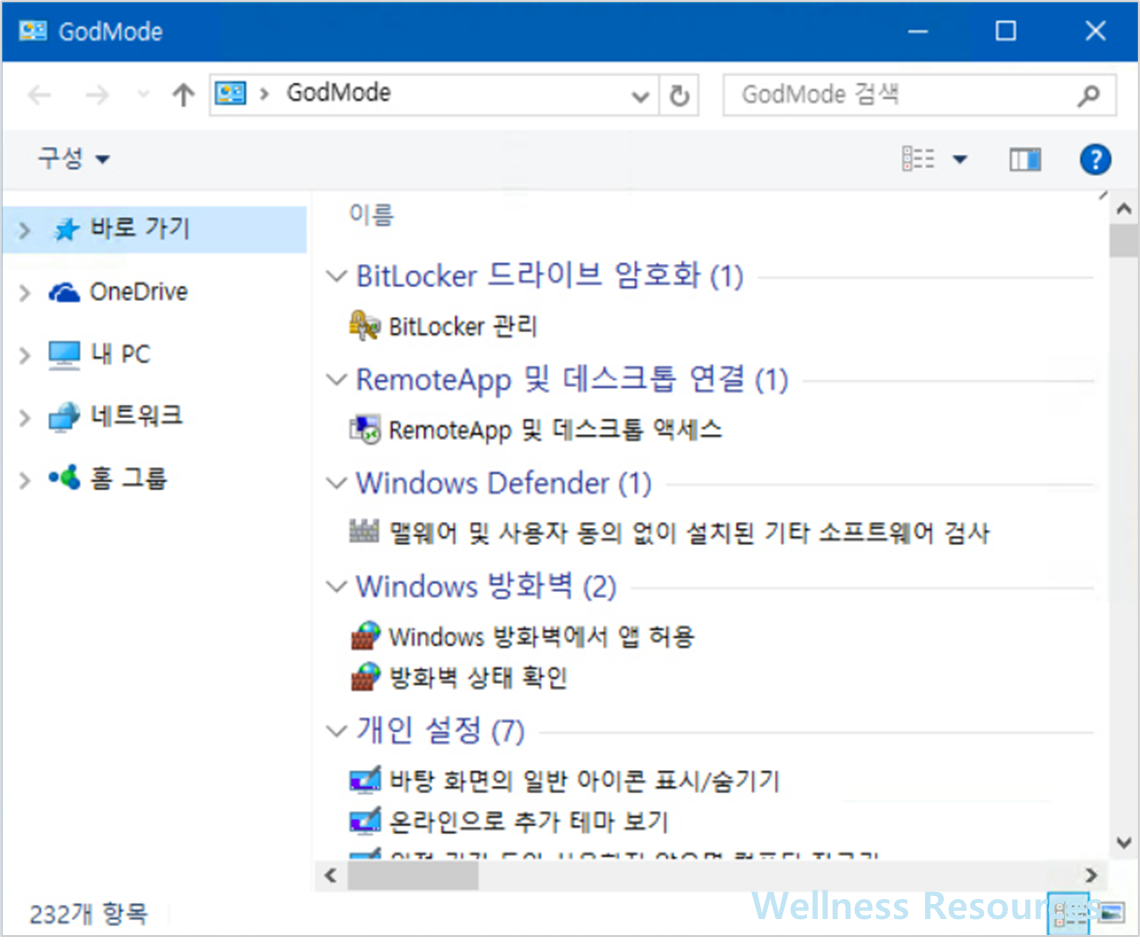The height and width of the screenshot is (950, 1140).
Task: Open Help with the question mark
Action: click(x=1095, y=159)
